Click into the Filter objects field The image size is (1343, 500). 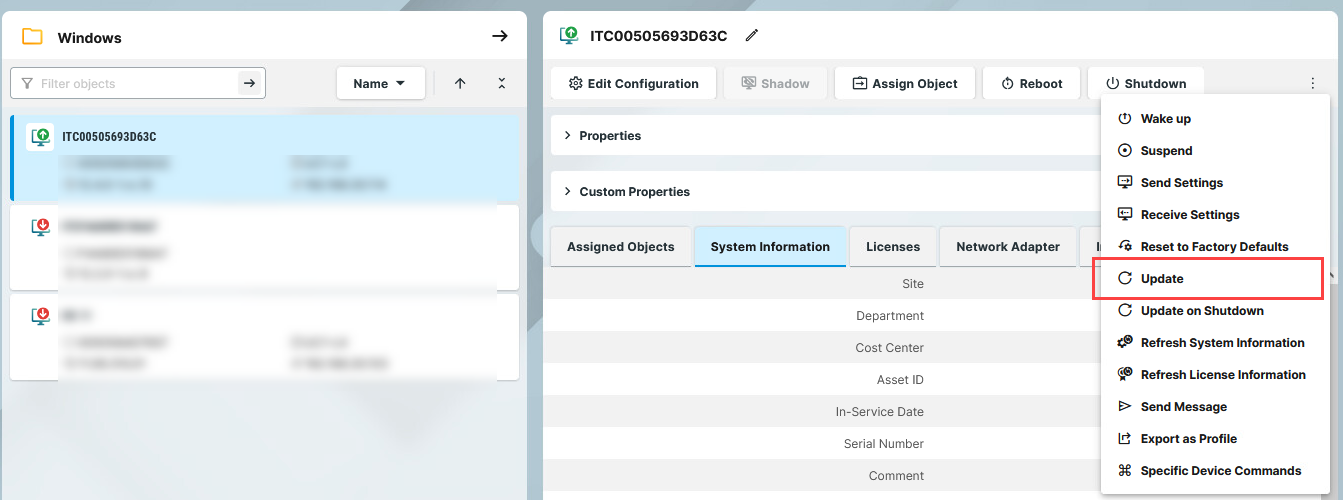point(135,84)
